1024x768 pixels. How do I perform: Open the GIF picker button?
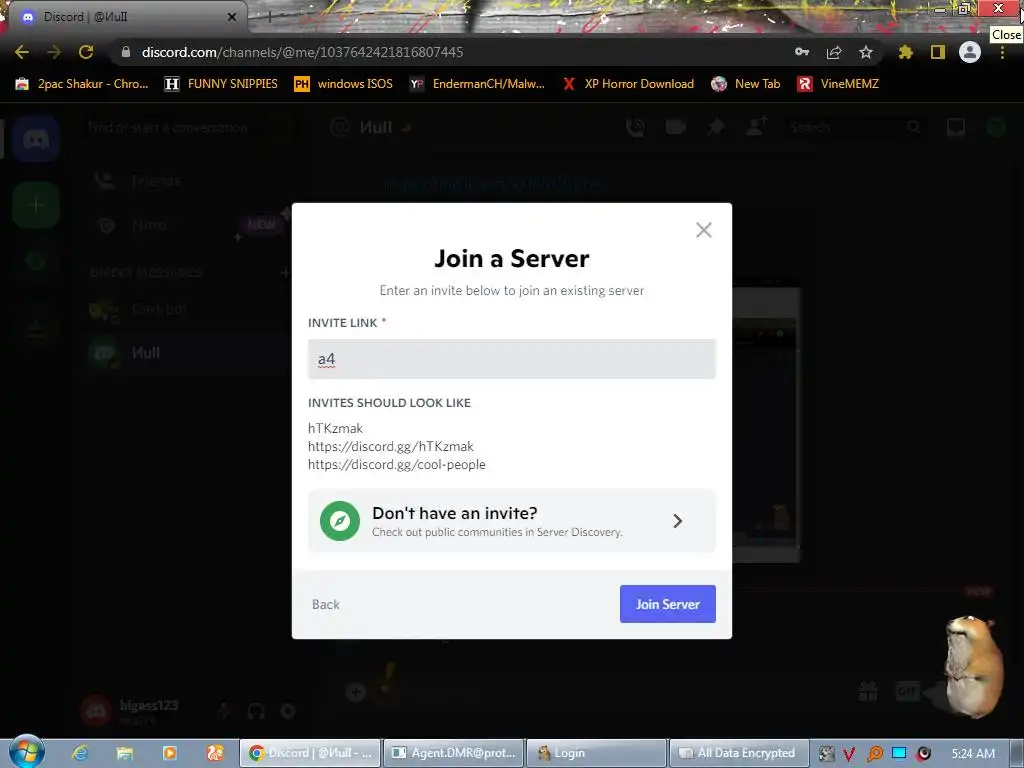point(907,691)
